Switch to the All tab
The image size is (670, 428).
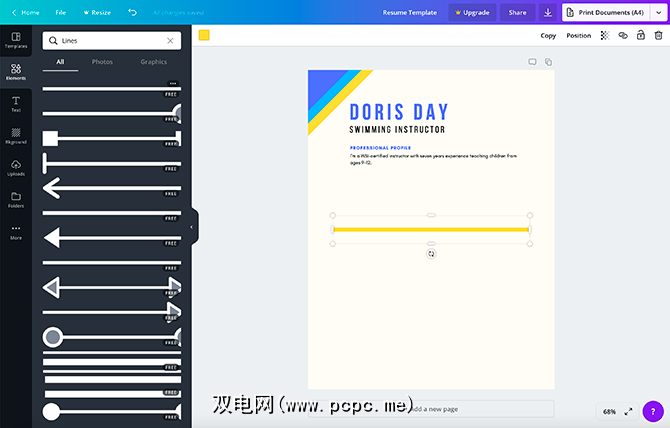pos(60,62)
